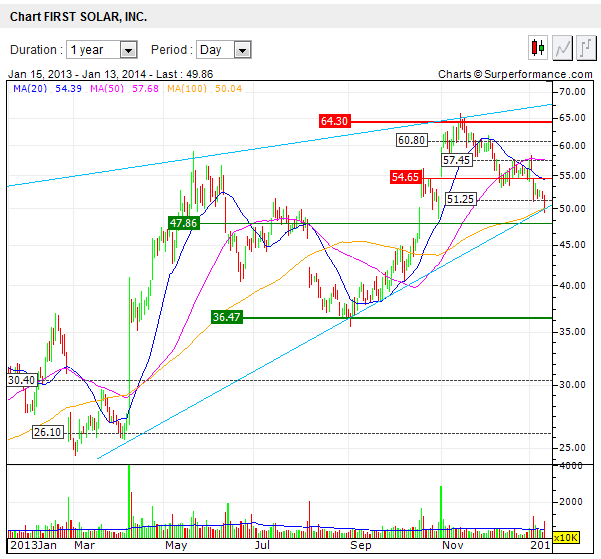Click the 30.40 price level label
The width and height of the screenshot is (601, 559).
22,380
